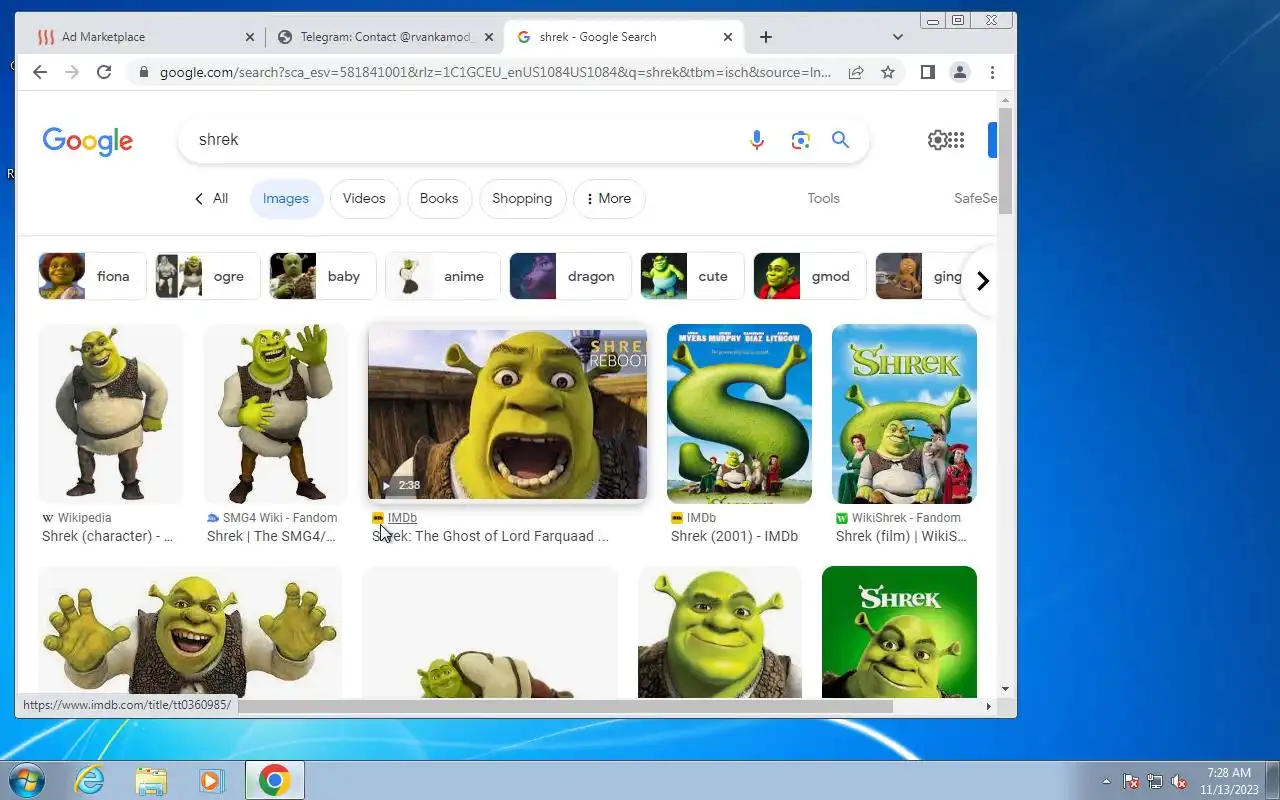This screenshot has height=800, width=1280.
Task: Reload the page with refresh icon
Action: 104,72
